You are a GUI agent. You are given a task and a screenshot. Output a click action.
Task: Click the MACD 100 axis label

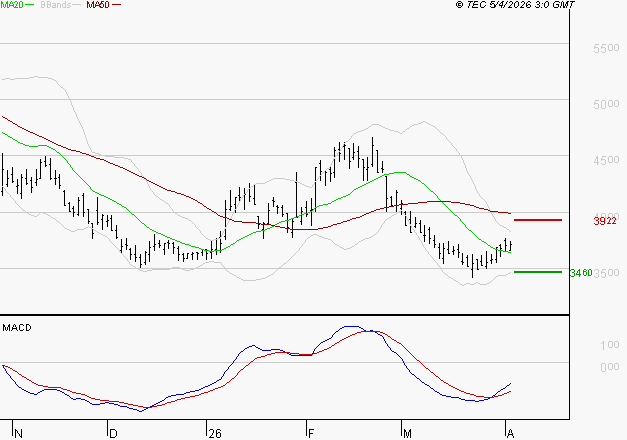coord(609,345)
